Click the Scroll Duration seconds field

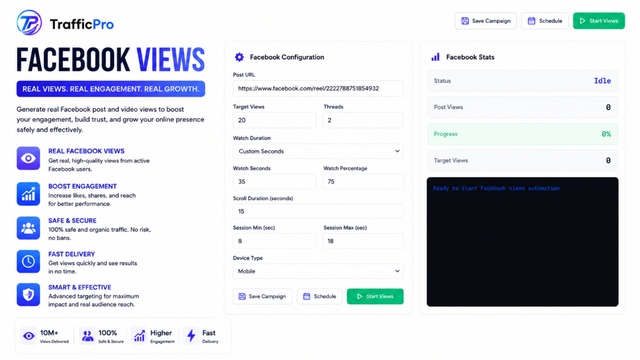(318, 211)
